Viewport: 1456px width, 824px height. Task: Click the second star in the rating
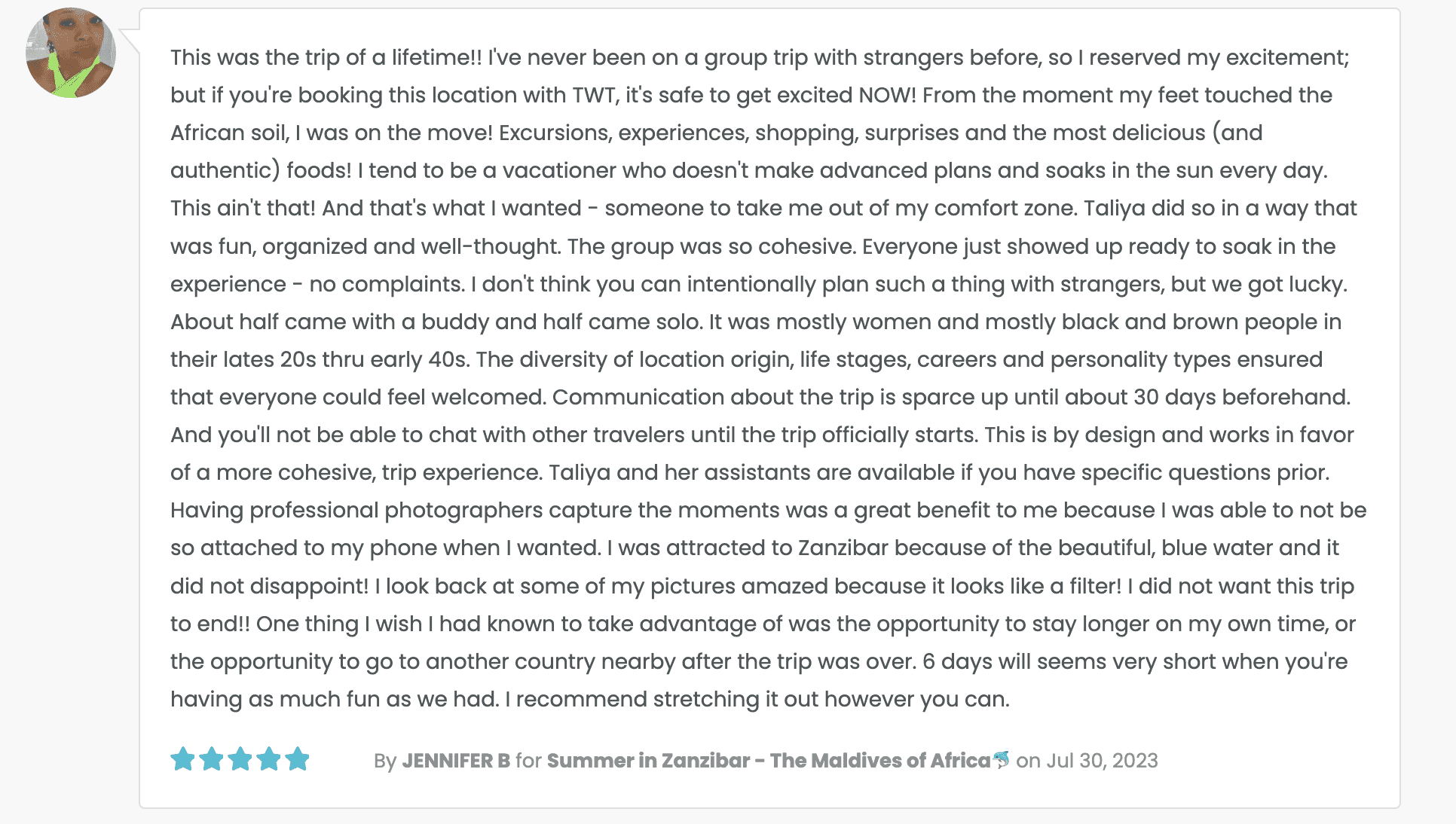[x=211, y=759]
